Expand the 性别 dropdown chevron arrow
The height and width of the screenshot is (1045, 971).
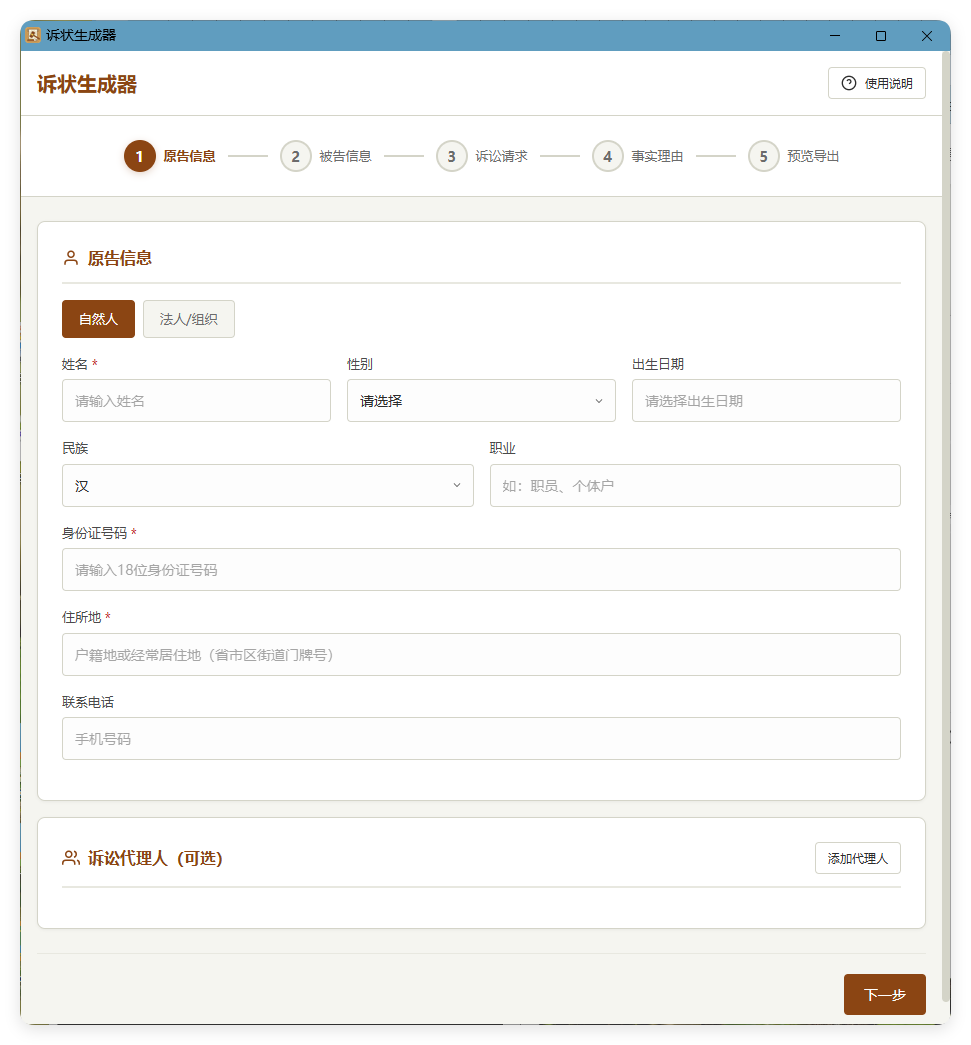(597, 400)
